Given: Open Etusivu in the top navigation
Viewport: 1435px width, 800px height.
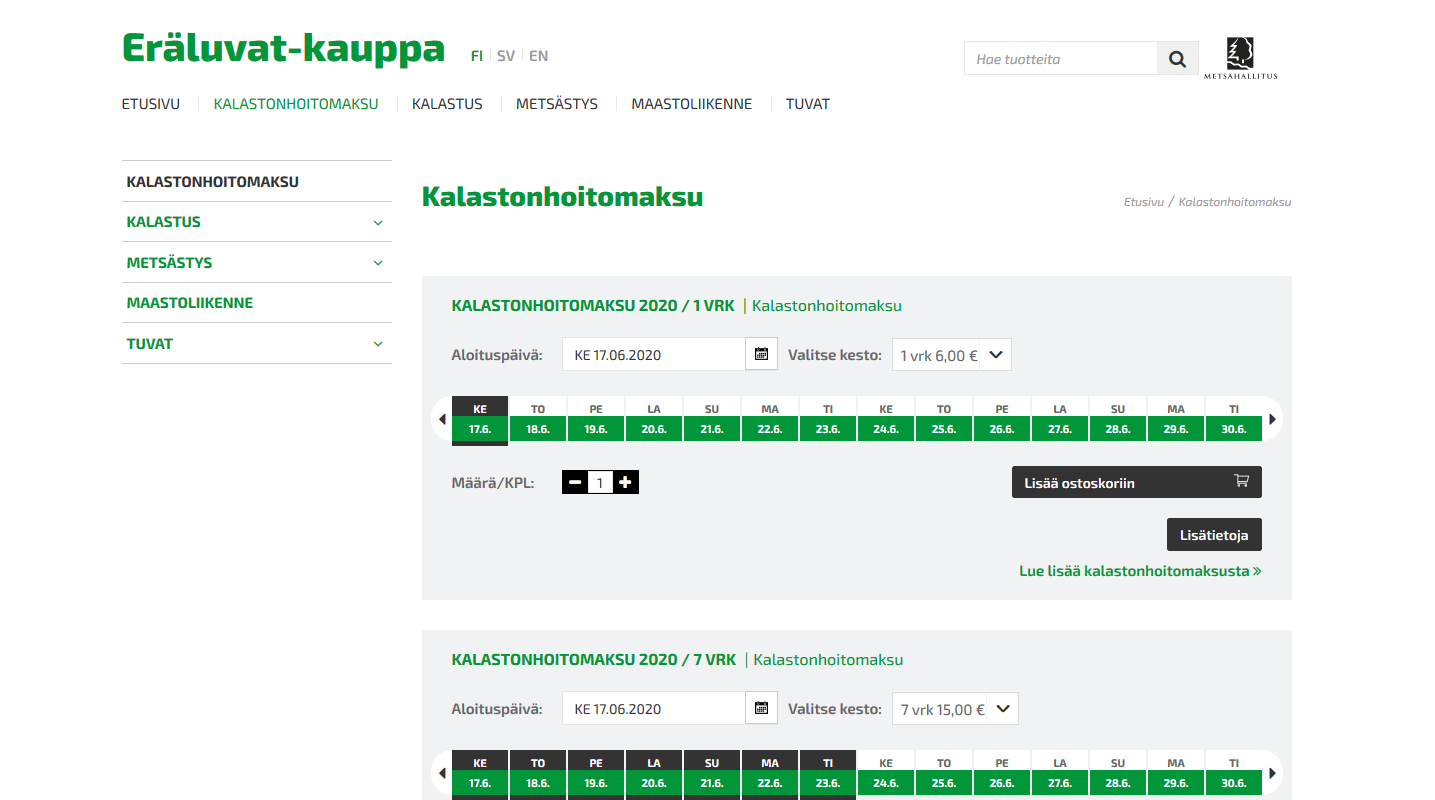Looking at the screenshot, I should 151,104.
